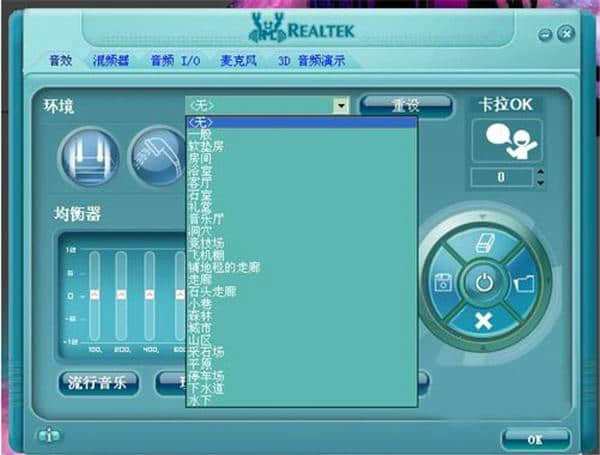This screenshot has width=600, height=455.
Task: Toggle the equalizer power button
Action: coord(484,283)
